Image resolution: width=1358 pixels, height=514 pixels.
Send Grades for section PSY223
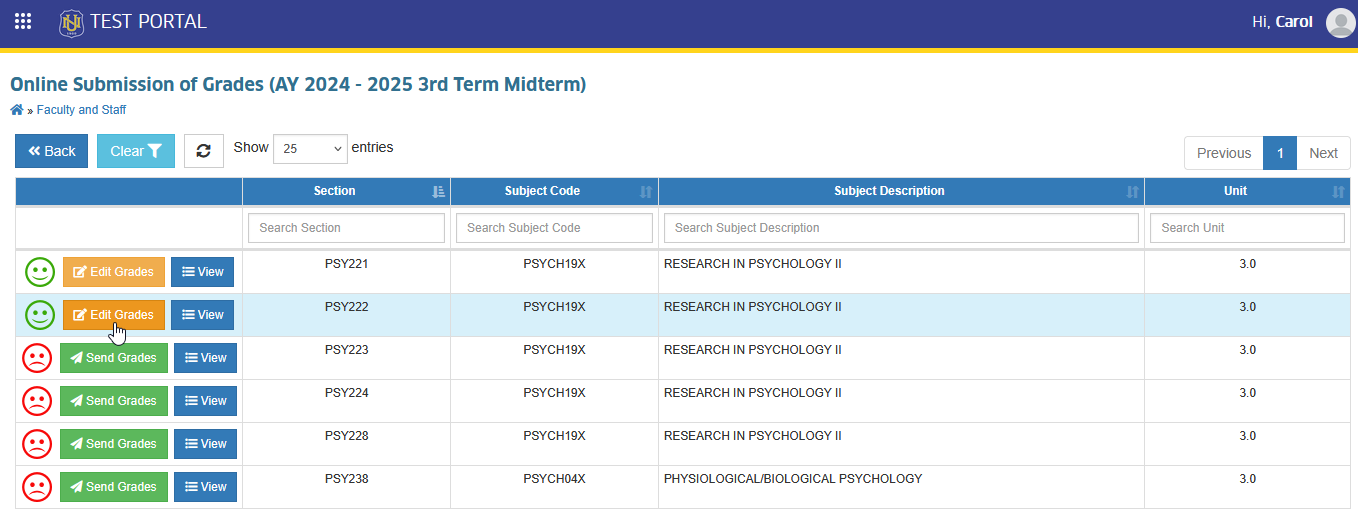[x=114, y=358]
